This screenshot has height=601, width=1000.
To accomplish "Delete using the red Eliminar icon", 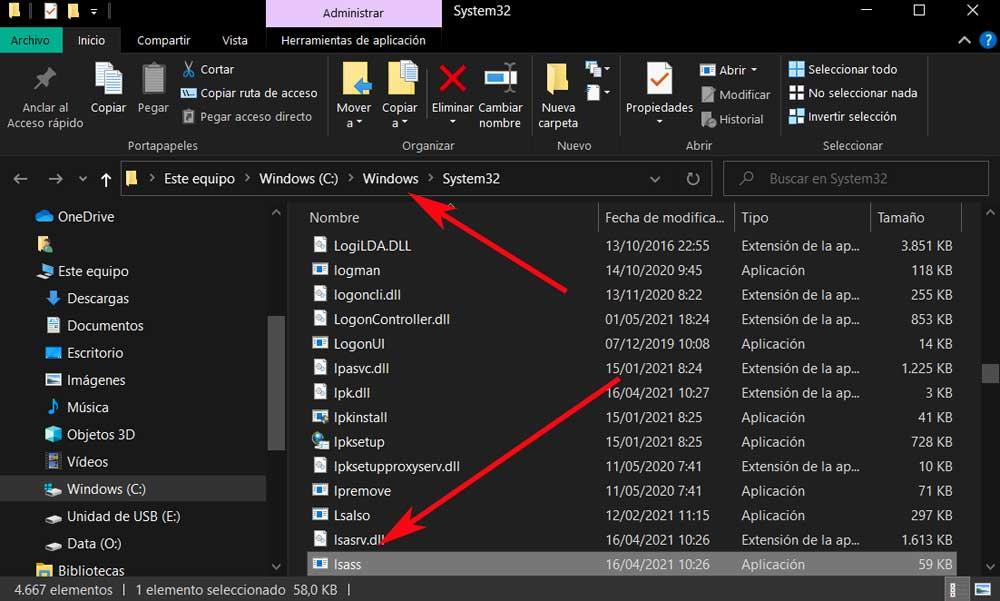I will click(x=452, y=79).
